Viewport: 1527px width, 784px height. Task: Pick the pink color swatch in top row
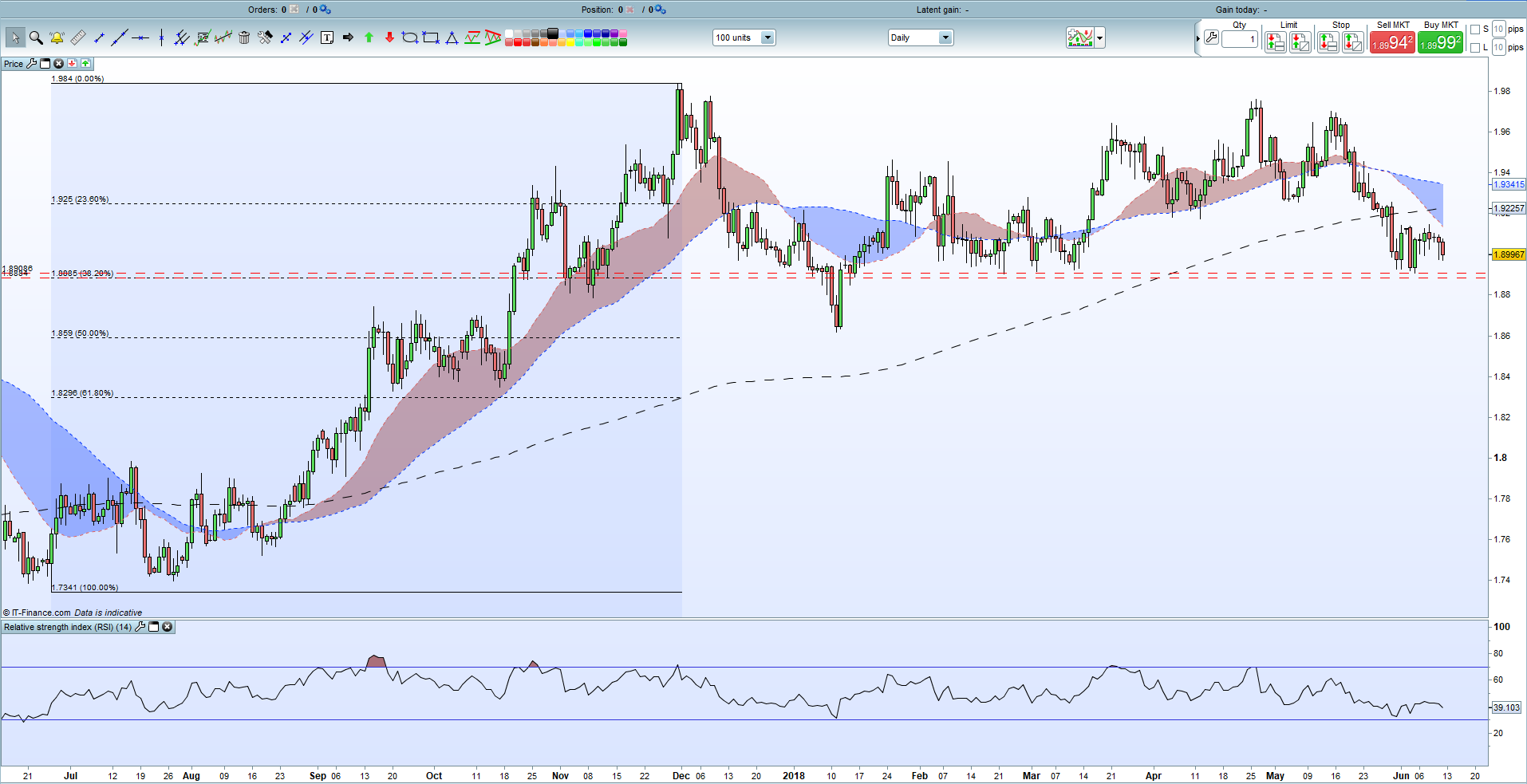coord(623,33)
